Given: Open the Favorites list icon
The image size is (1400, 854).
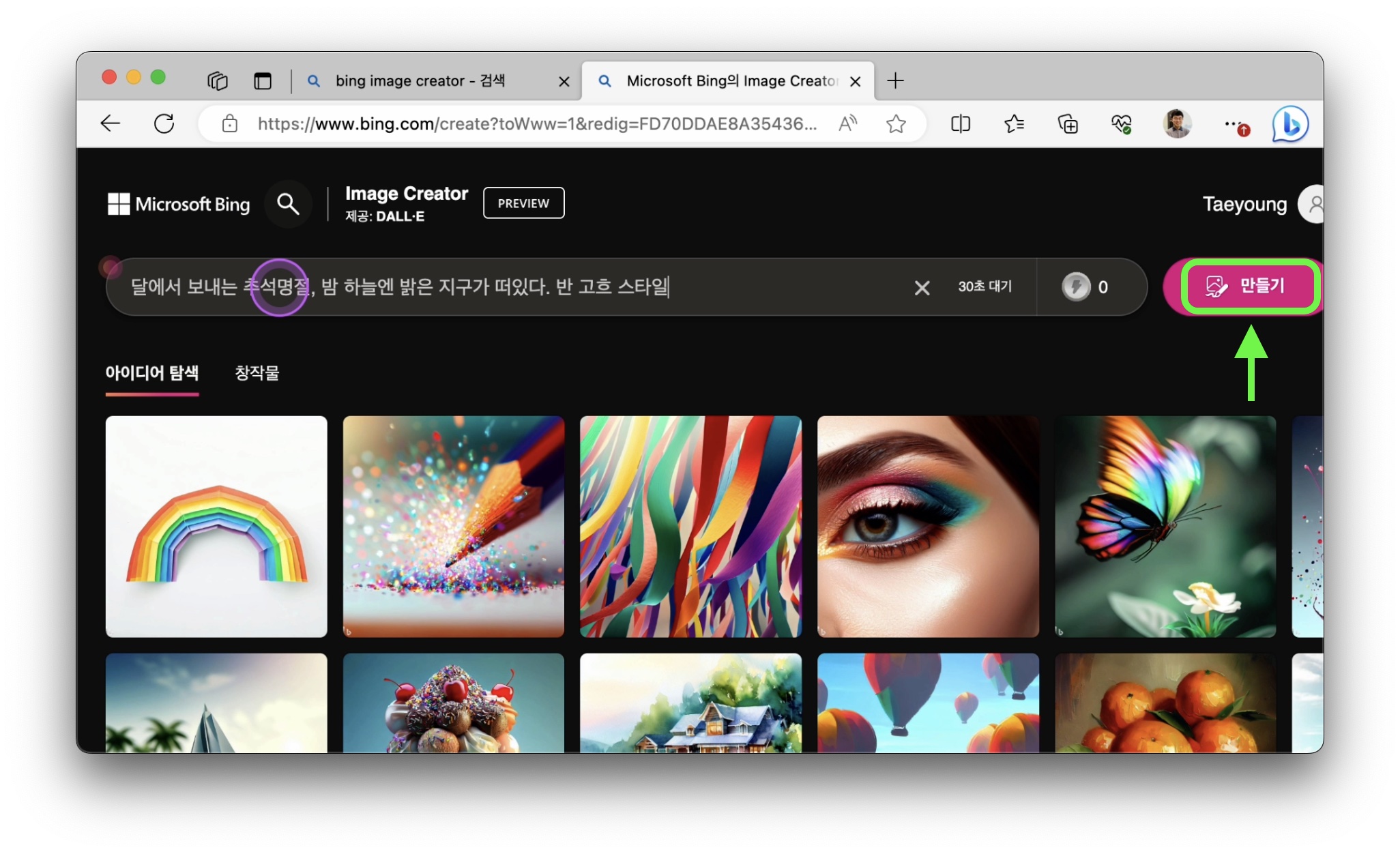Looking at the screenshot, I should [1014, 123].
